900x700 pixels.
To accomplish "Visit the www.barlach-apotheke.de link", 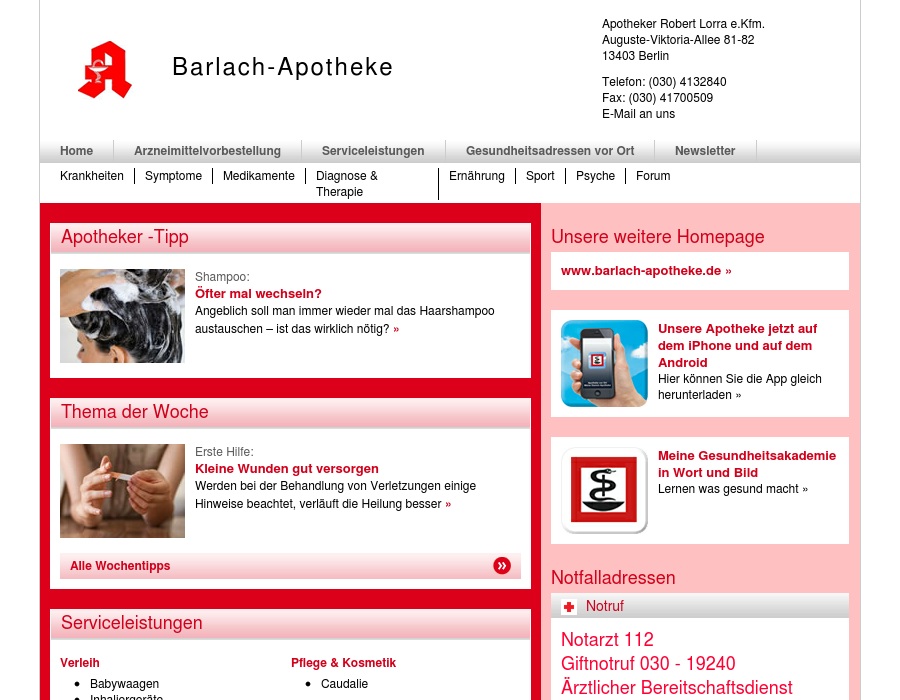I will pyautogui.click(x=645, y=271).
